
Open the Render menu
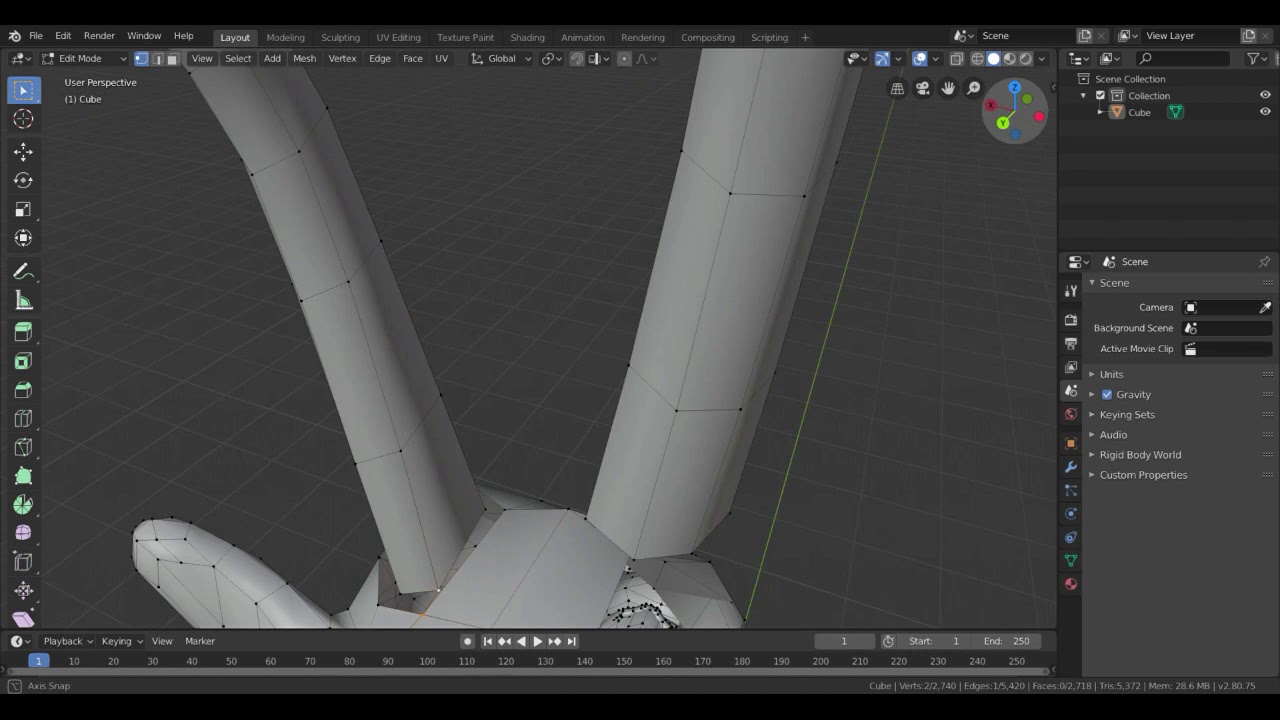pos(99,36)
